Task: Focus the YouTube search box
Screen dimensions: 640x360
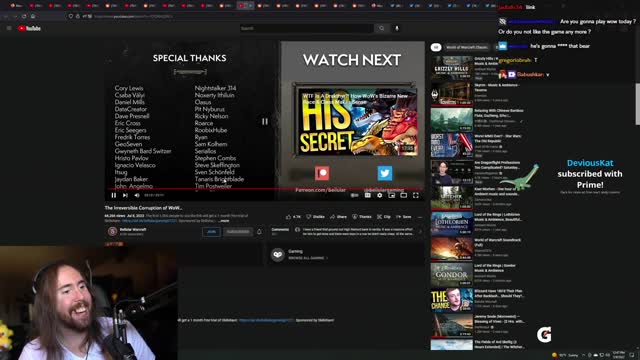Action: 306,28
